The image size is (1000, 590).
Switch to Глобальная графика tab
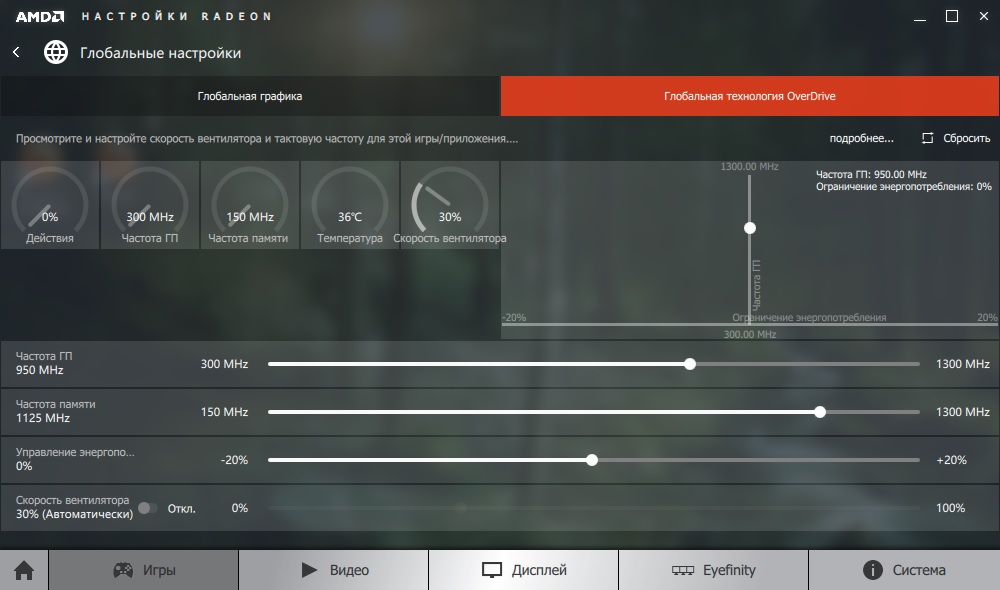coord(250,96)
